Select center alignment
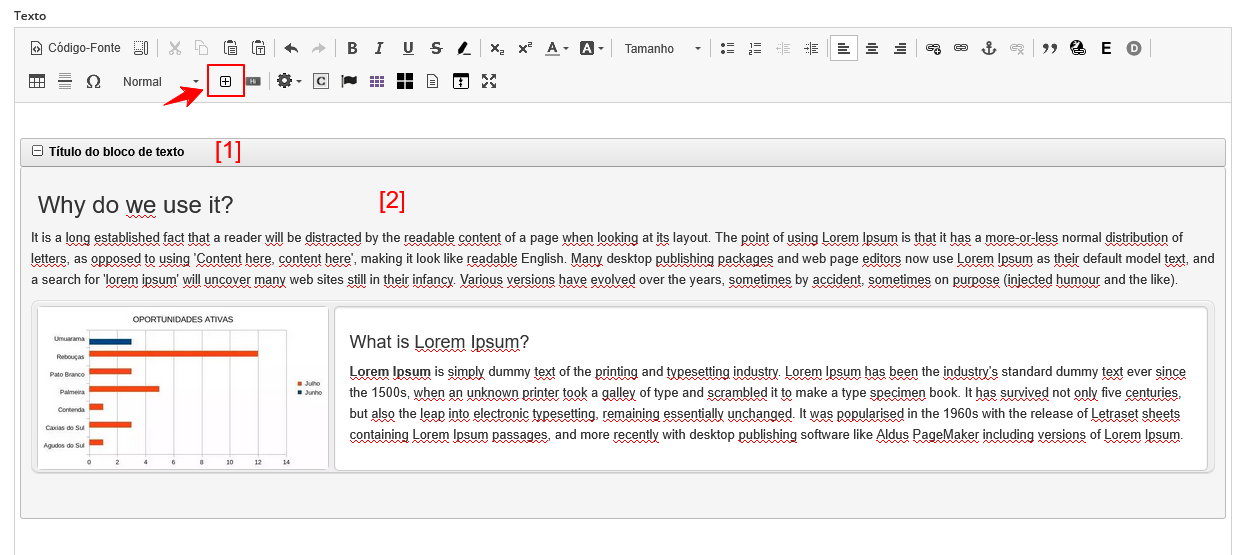This screenshot has height=555, width=1247. click(872, 48)
